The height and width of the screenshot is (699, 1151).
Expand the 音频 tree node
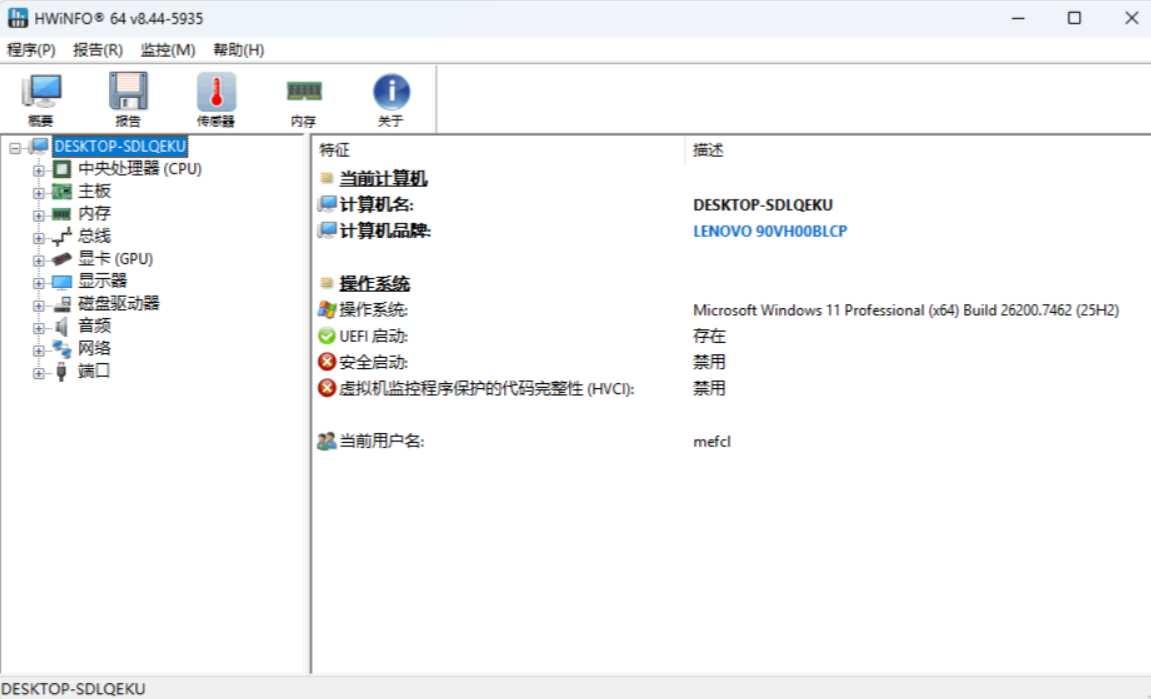point(38,328)
